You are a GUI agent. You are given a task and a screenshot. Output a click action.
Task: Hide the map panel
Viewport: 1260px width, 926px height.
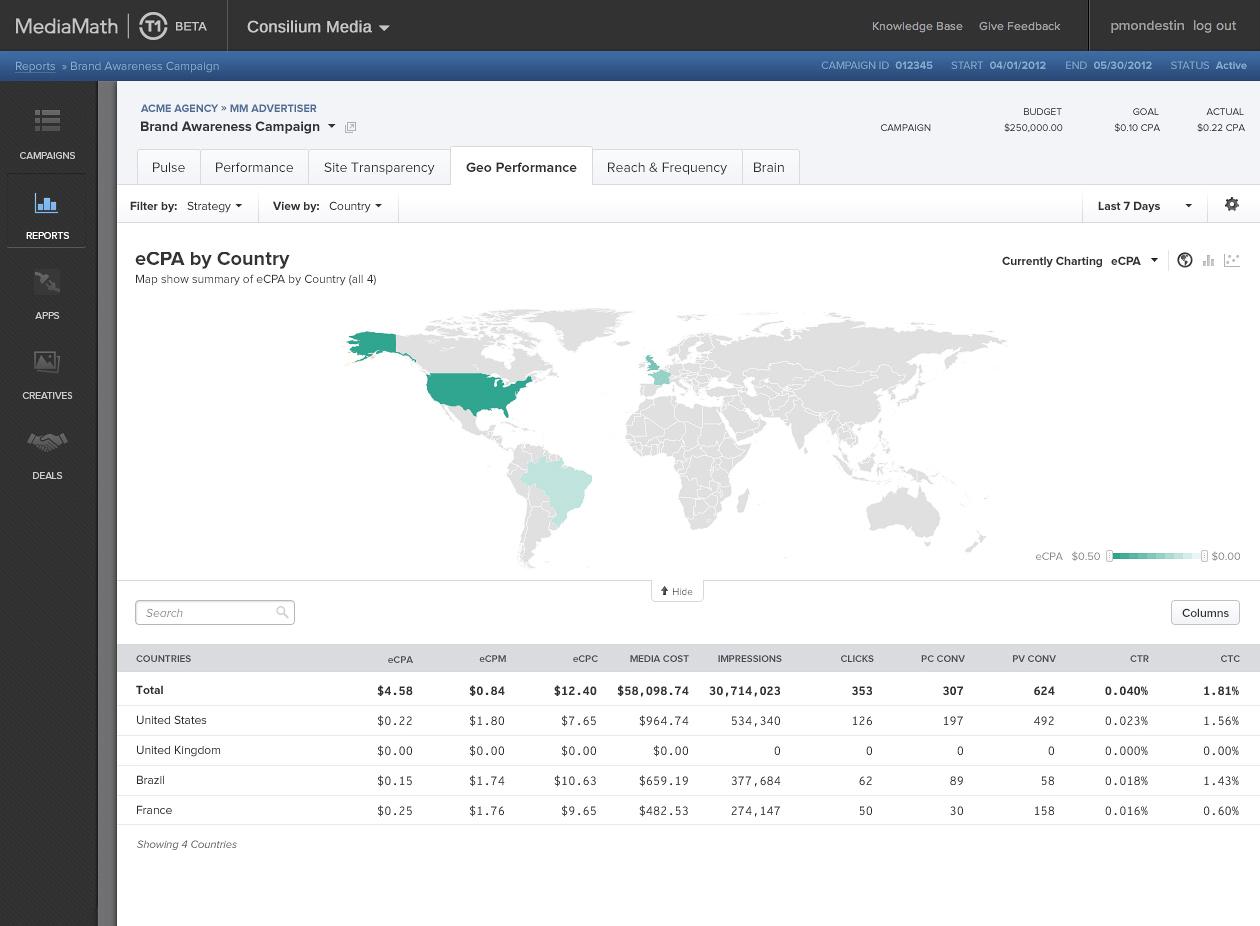(677, 591)
